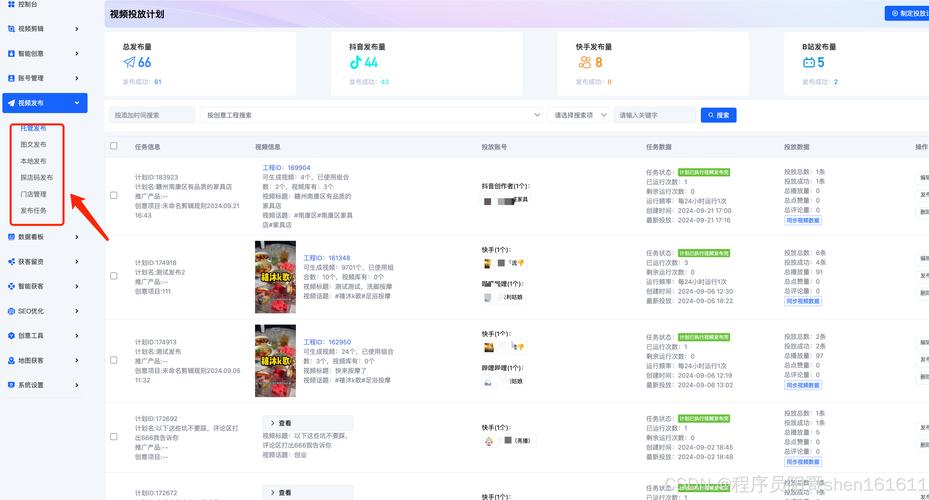Click 同步视频数据 in the plan 183923 row
This screenshot has width=929, height=500.
(803, 220)
